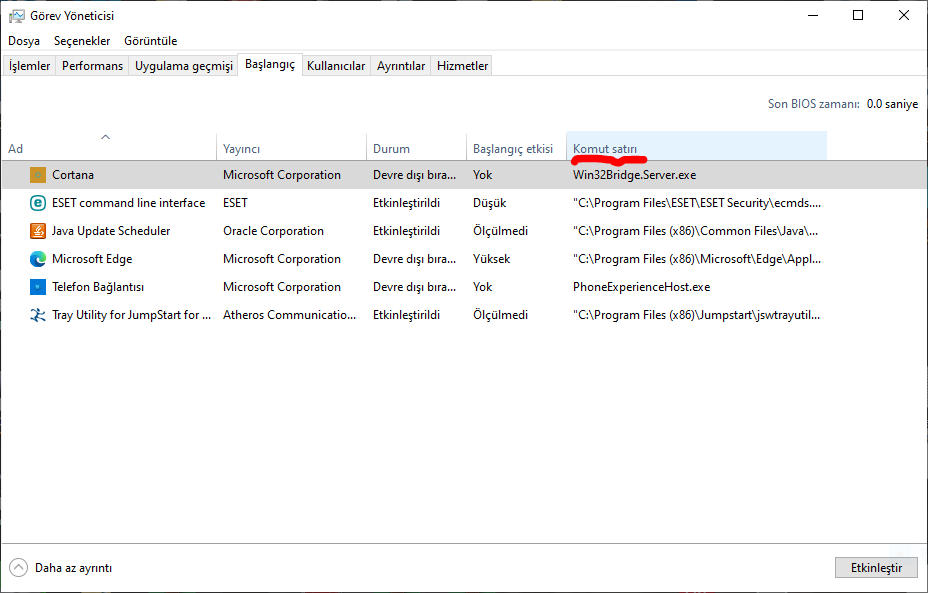Click the Common Files Java path cell
The width and height of the screenshot is (928, 593).
pos(695,231)
